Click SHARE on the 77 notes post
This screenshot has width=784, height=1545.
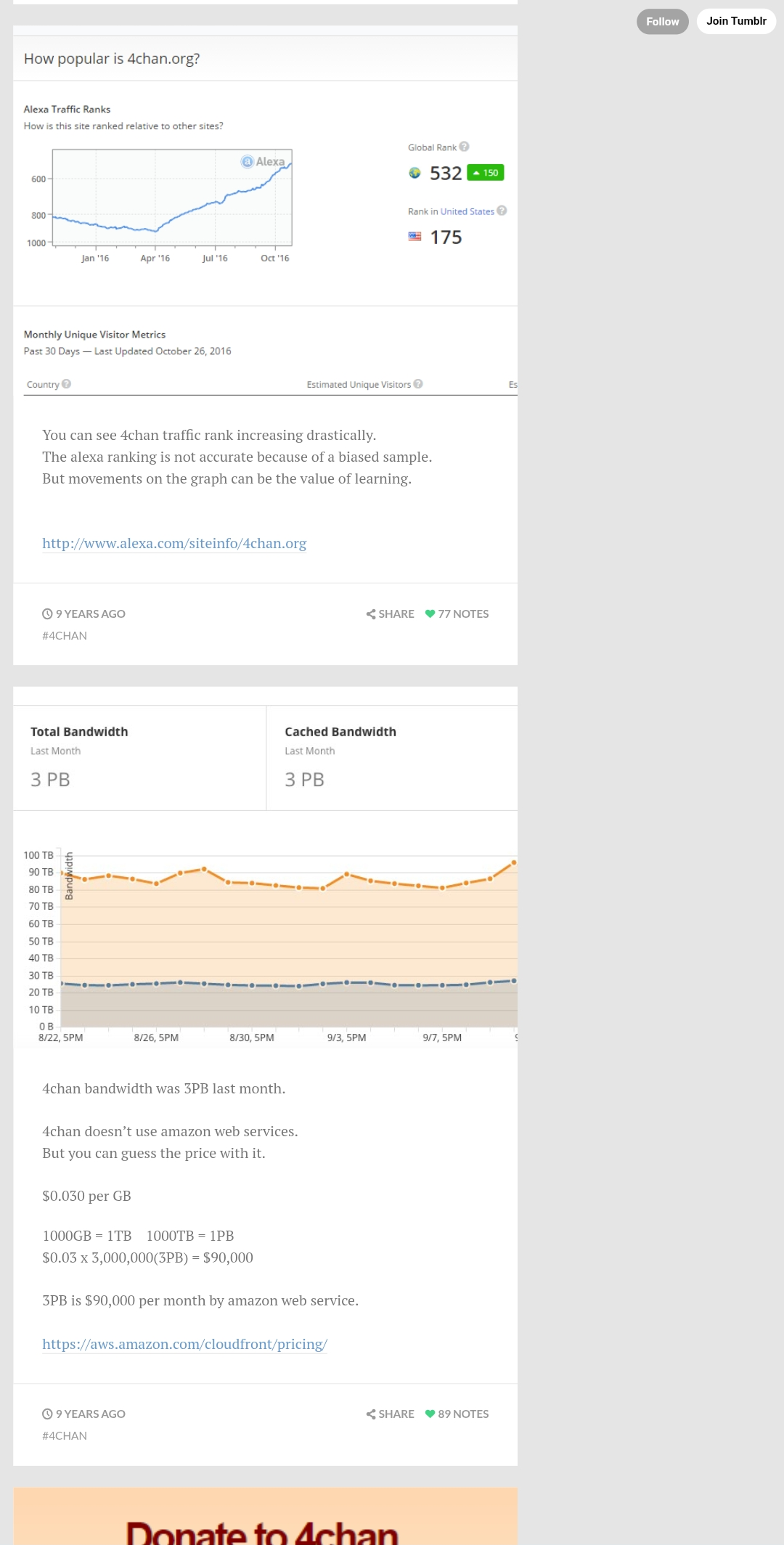[391, 614]
